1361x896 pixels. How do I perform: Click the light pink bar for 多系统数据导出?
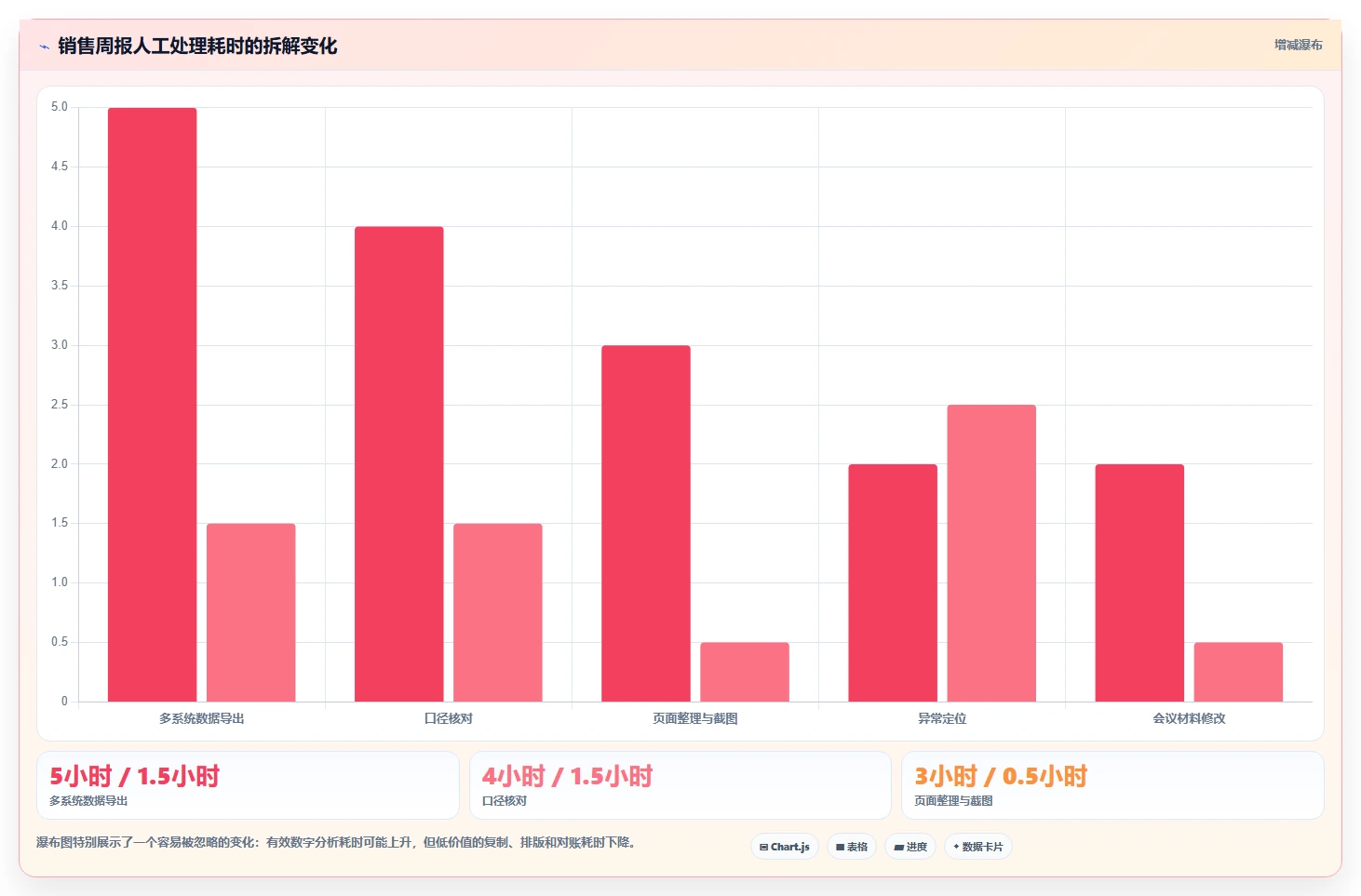coord(251,612)
